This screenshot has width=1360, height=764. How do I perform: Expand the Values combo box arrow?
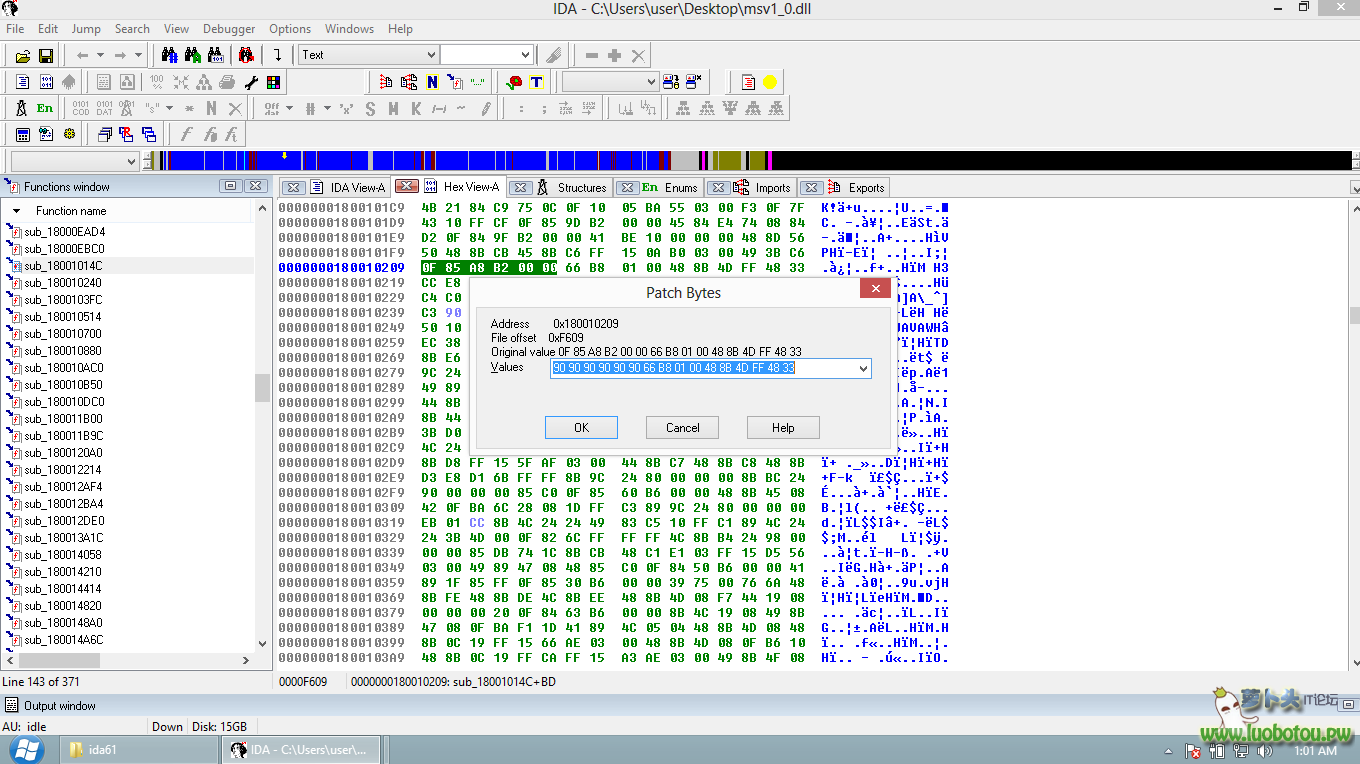tap(863, 368)
